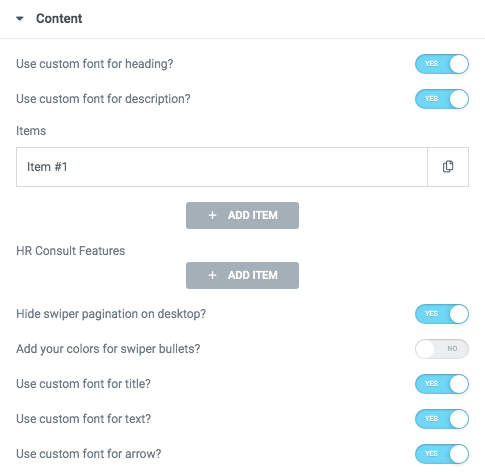Switch off custom font for text
Viewport: 485px width, 472px height.
tap(442, 419)
